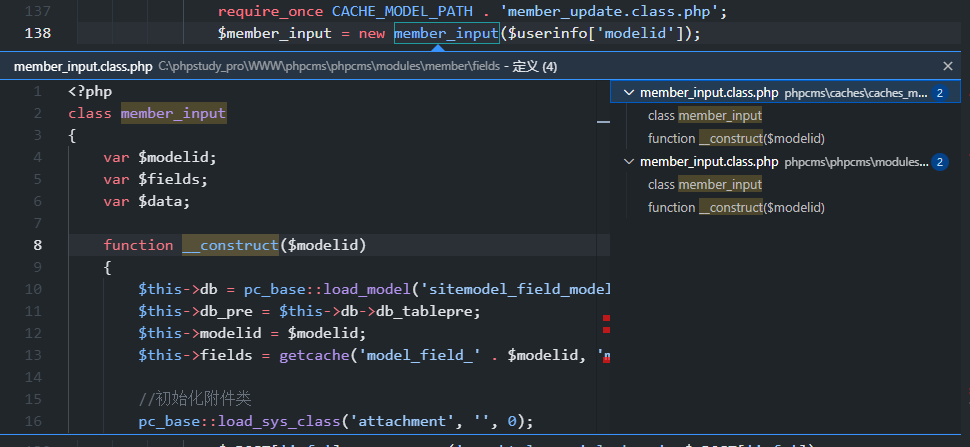Collapse the phpcms\modules member_input.class.php reference group

(629, 162)
